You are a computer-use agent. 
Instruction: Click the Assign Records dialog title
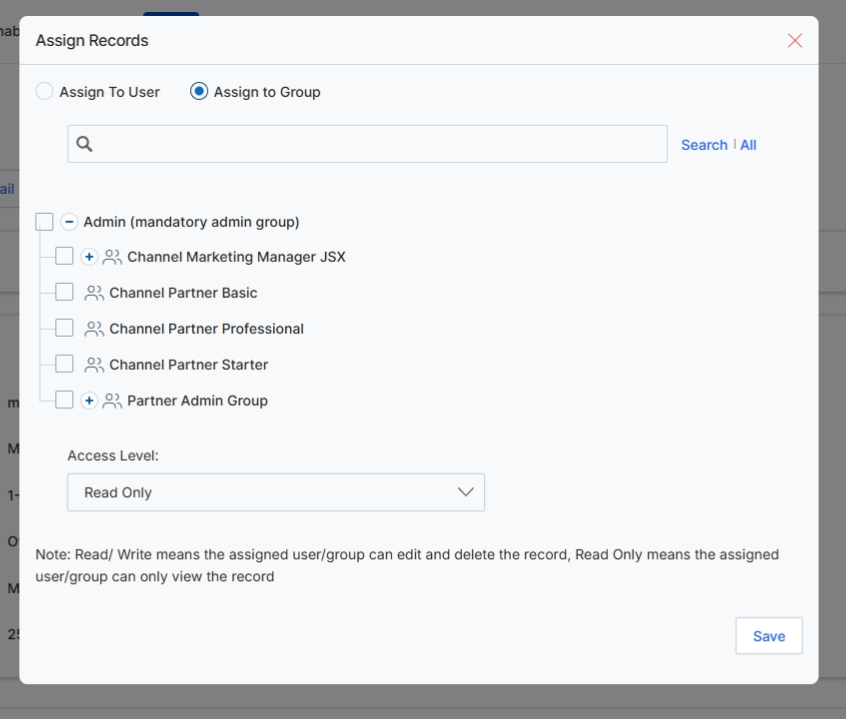[92, 40]
